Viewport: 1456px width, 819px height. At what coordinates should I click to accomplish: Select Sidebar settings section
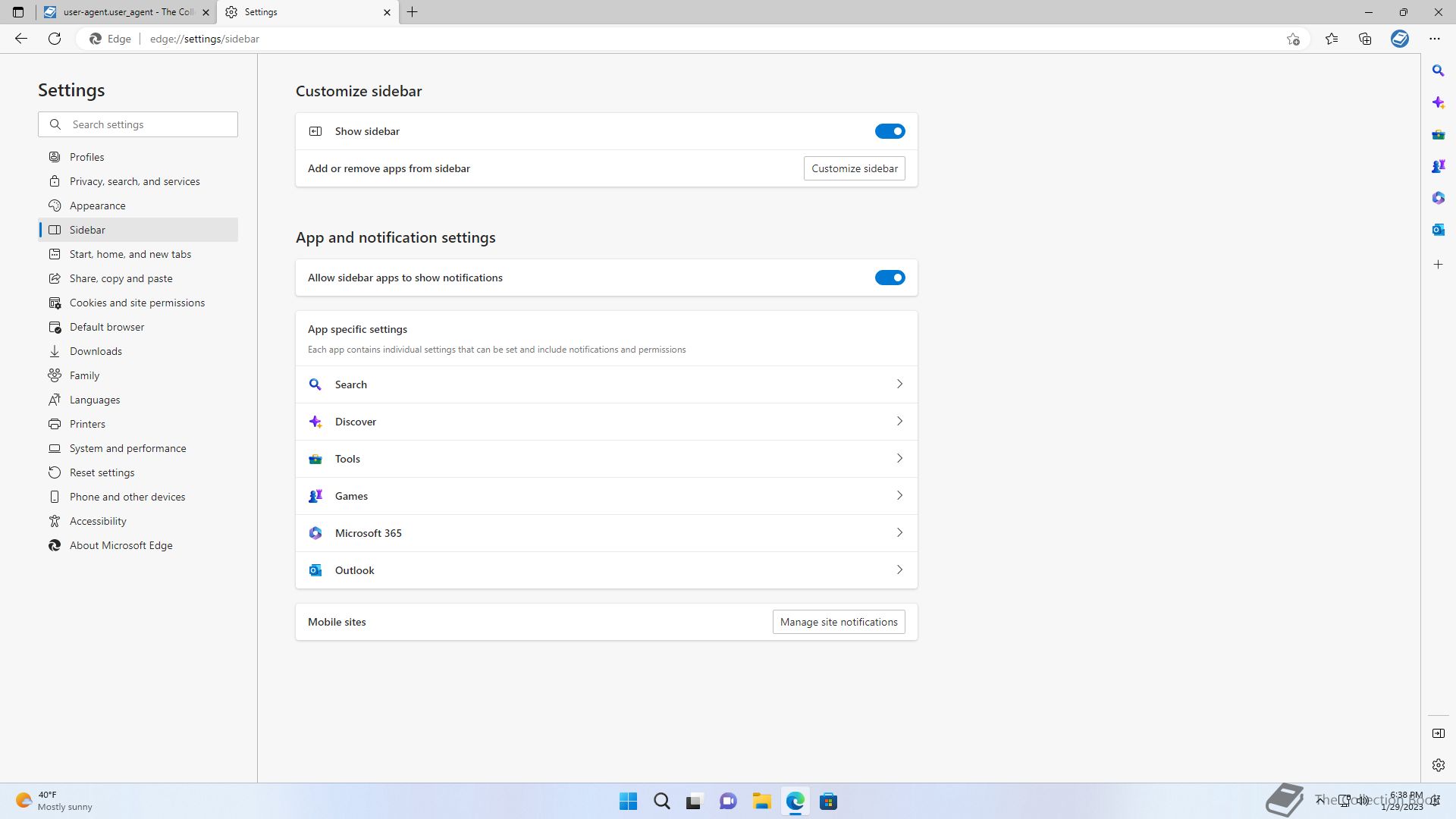tap(138, 230)
